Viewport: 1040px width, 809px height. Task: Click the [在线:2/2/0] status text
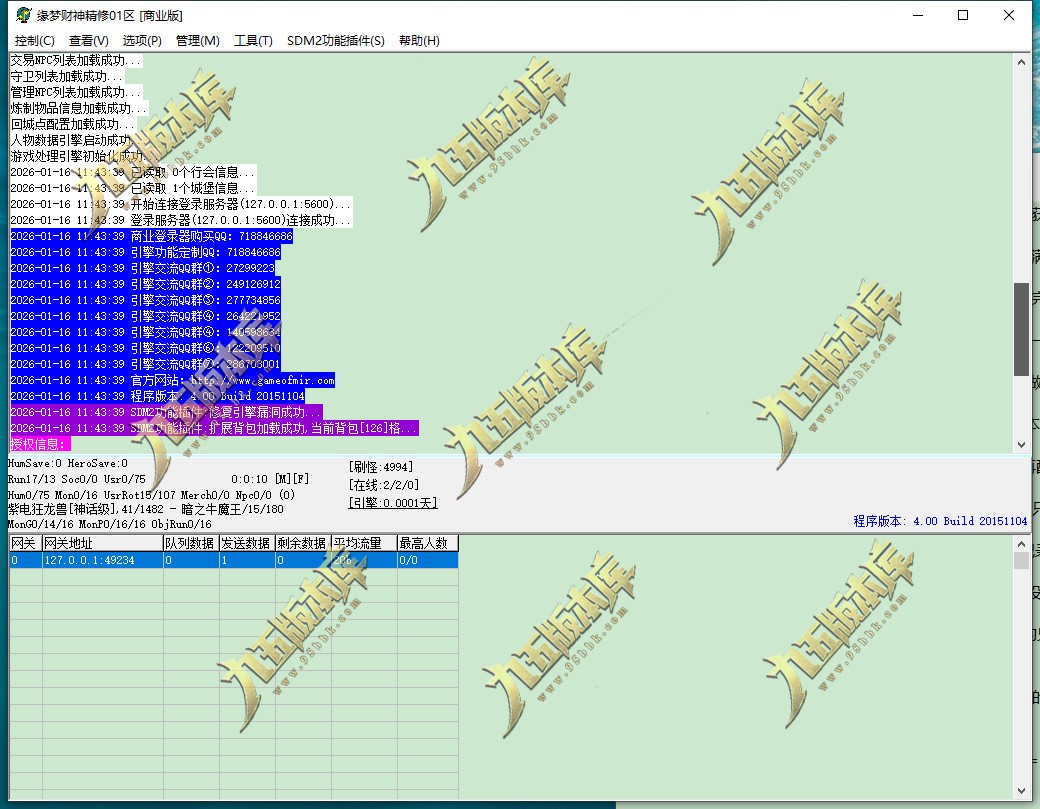[x=383, y=485]
